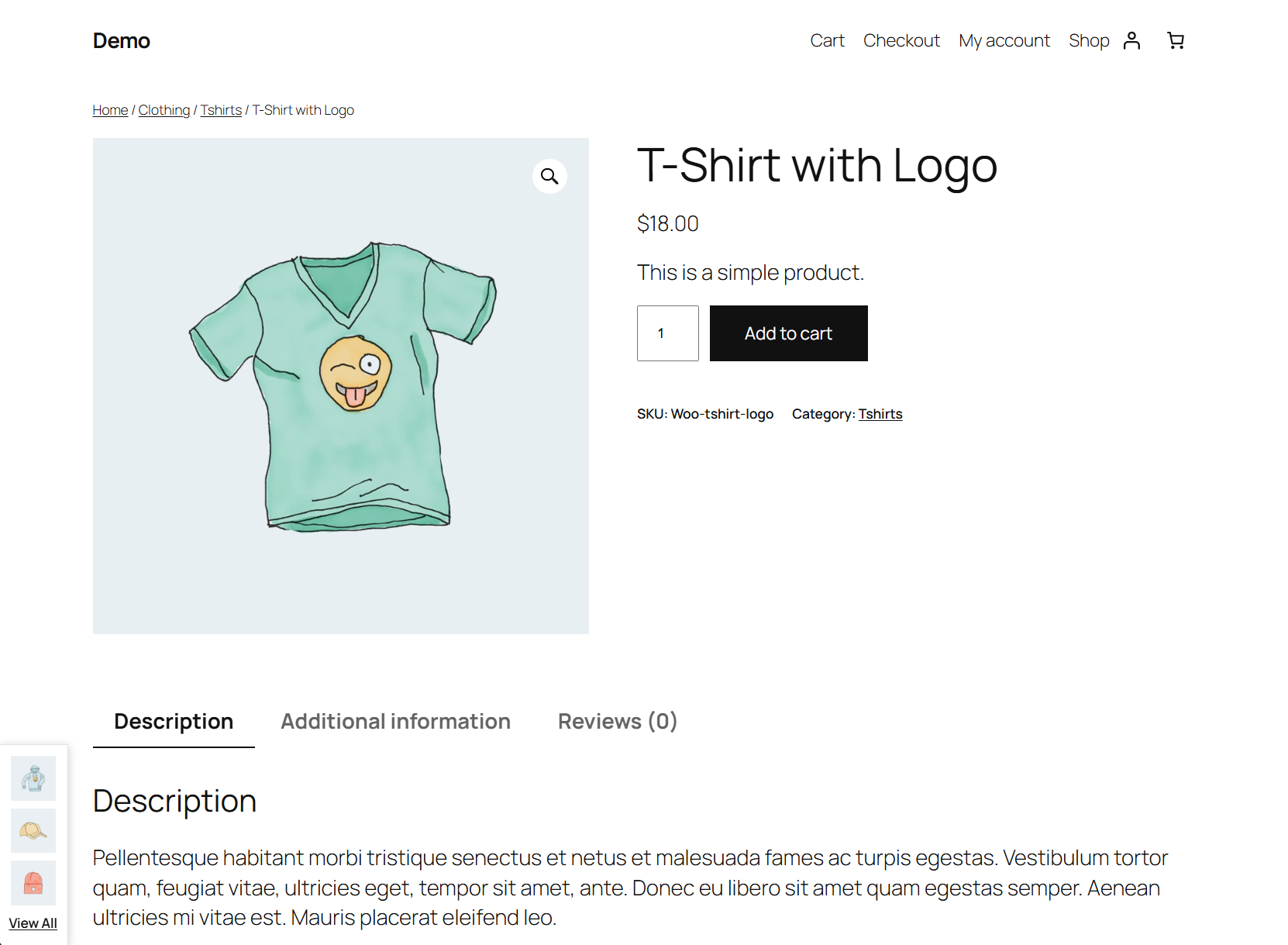Click the Add to cart button
Screen dimensions: 1288x945
[788, 333]
